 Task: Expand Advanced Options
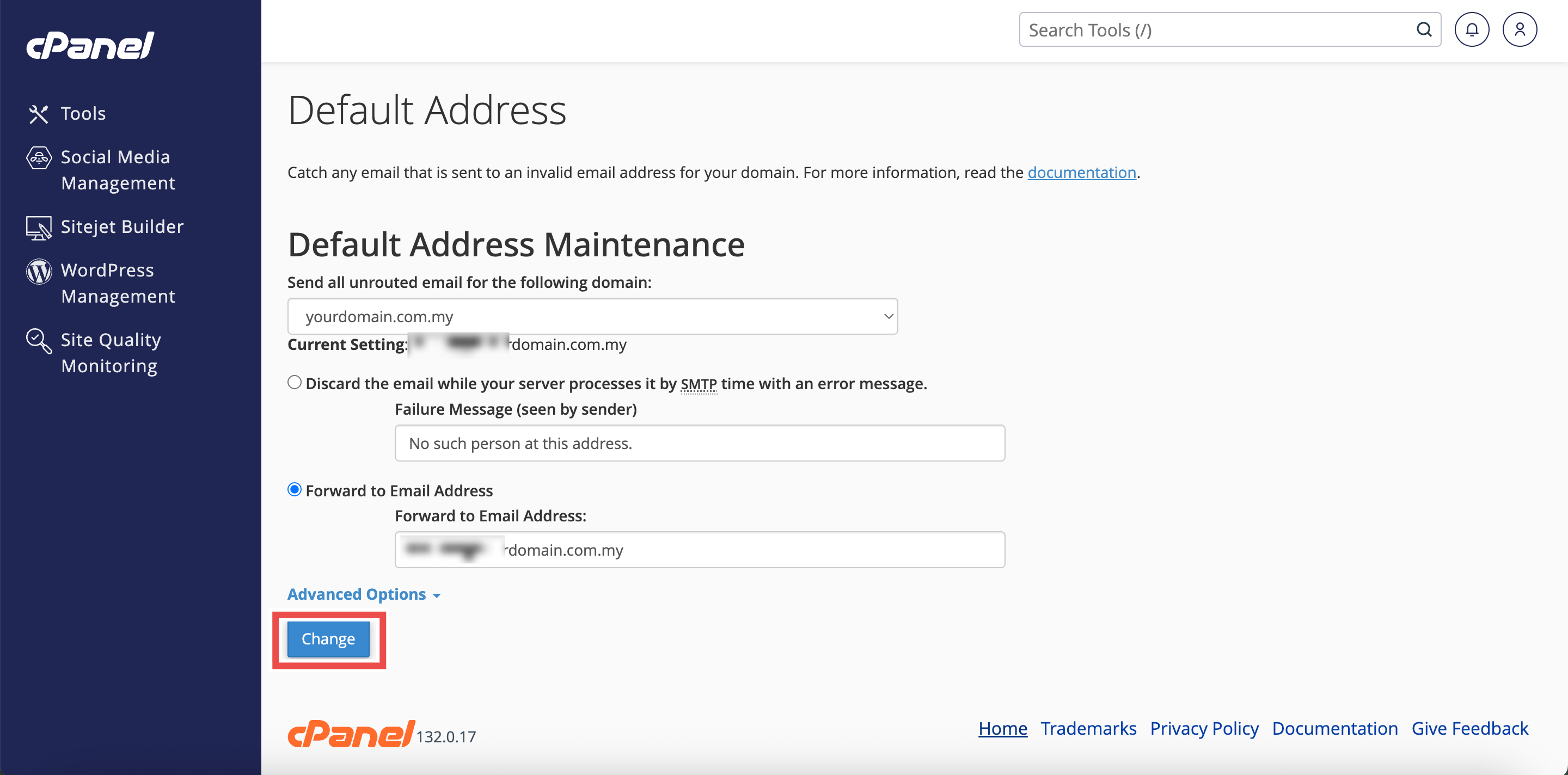click(363, 594)
